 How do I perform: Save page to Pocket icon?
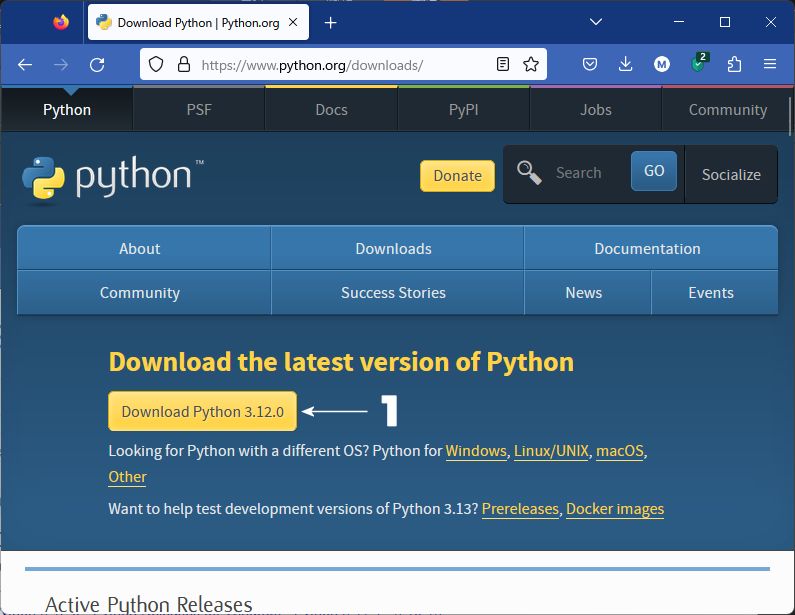(x=590, y=64)
